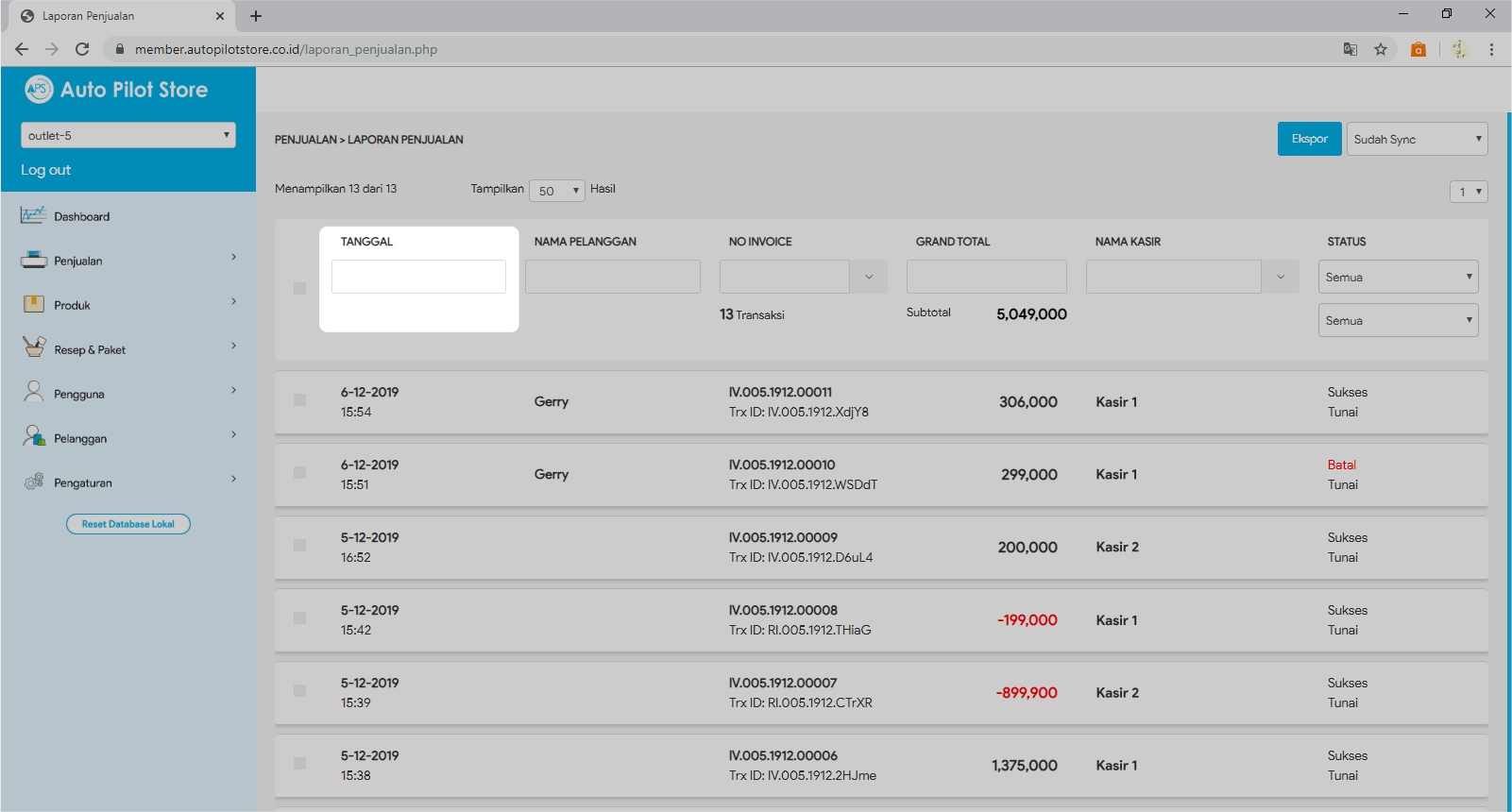Viewport: 1512px width, 812px height.
Task: Click the Ekspor button
Action: (x=1309, y=139)
